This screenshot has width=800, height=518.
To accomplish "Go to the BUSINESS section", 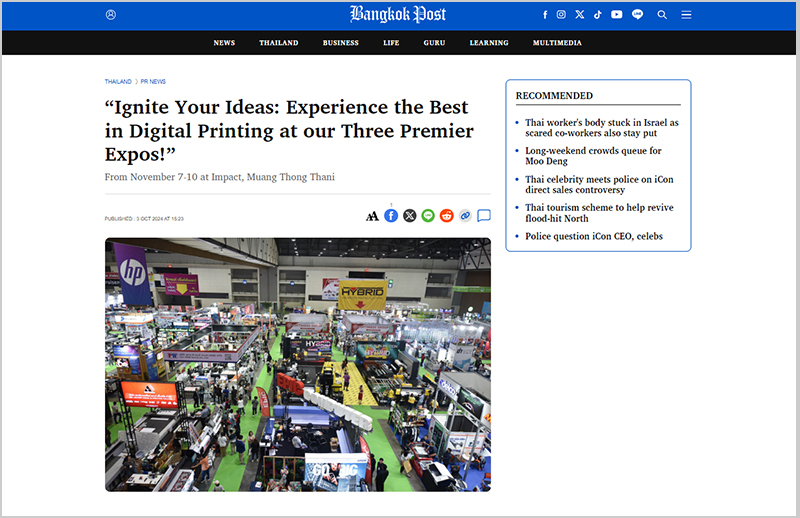I will (341, 43).
